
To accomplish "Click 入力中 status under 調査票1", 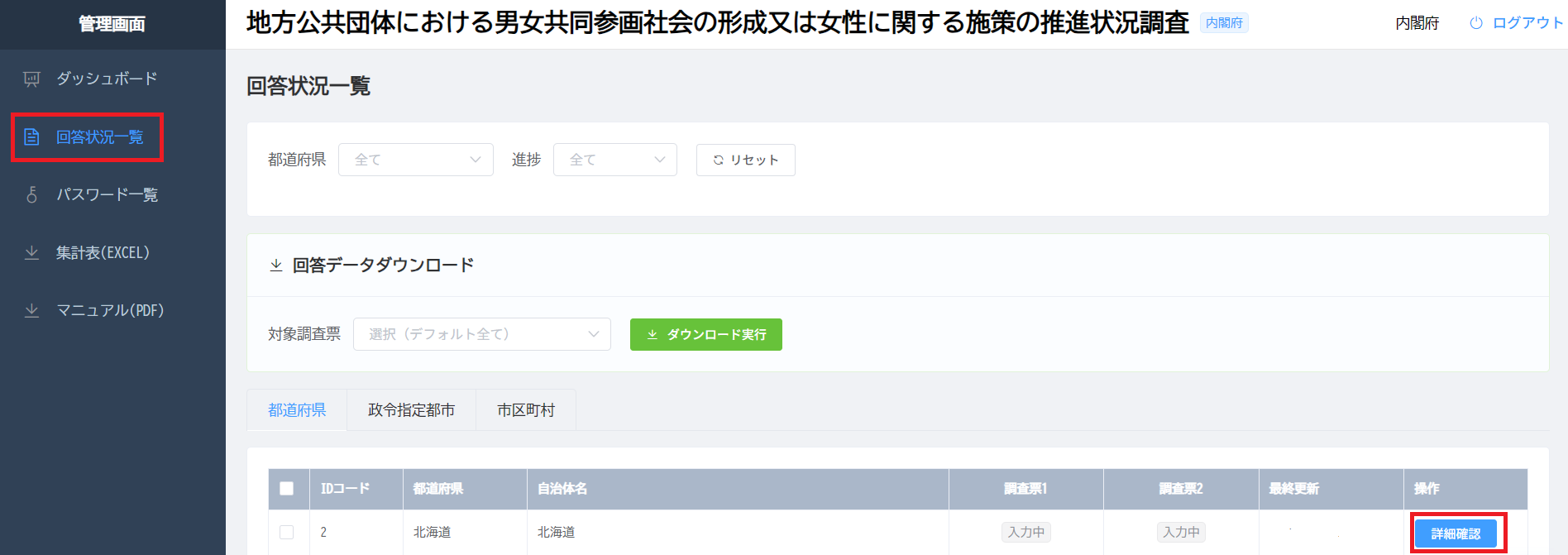I will 1026,532.
